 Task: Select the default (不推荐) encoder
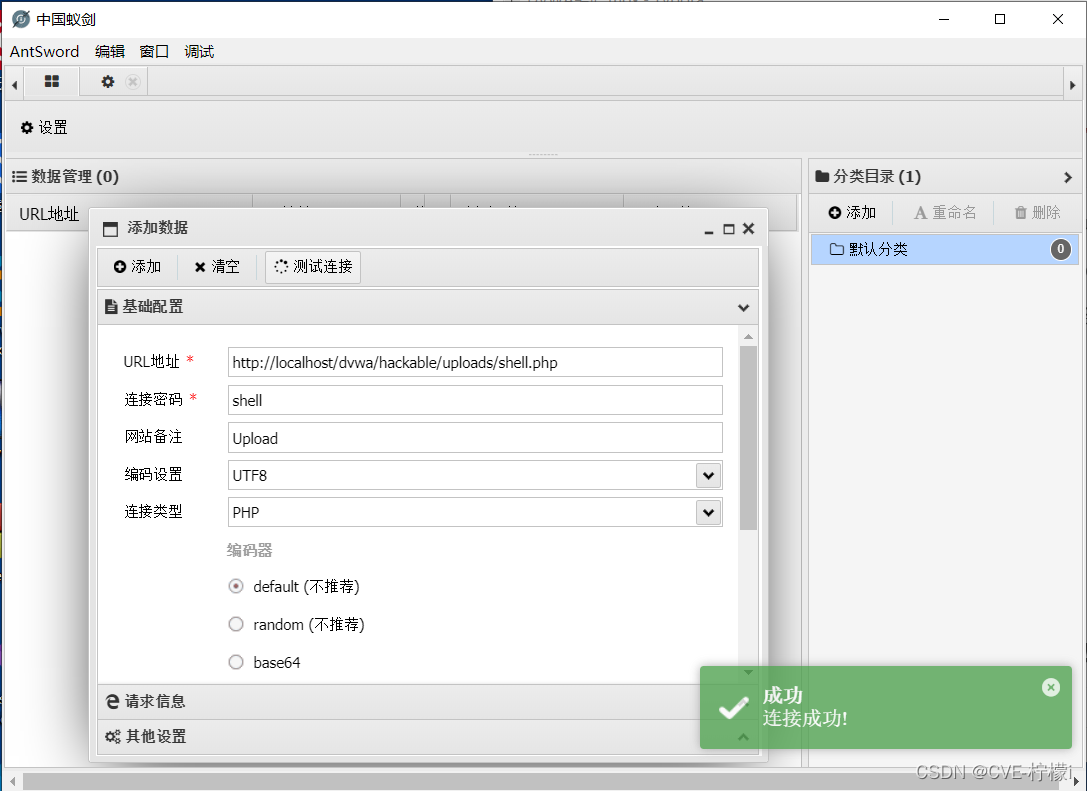pos(236,586)
